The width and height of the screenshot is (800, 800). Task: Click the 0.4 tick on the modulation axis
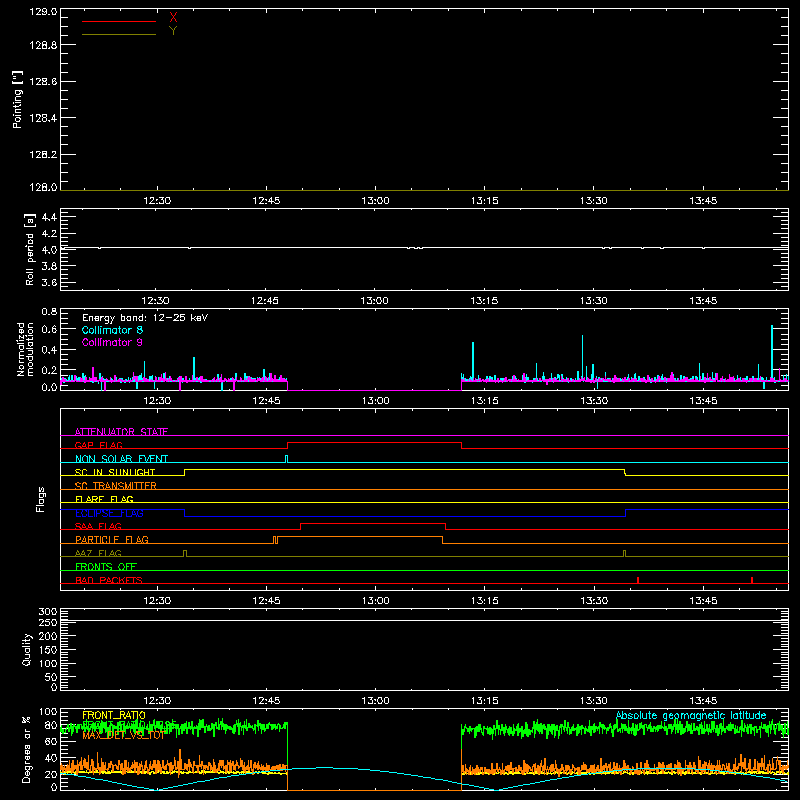tap(49, 350)
